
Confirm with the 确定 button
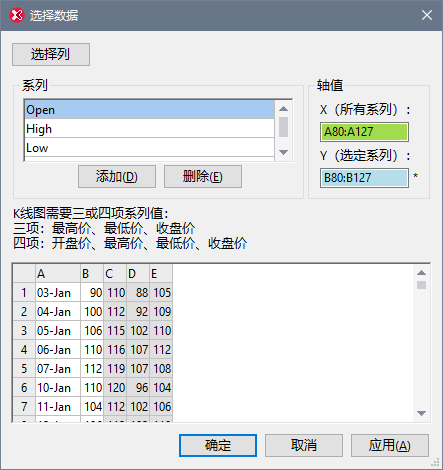pyautogui.click(x=218, y=445)
